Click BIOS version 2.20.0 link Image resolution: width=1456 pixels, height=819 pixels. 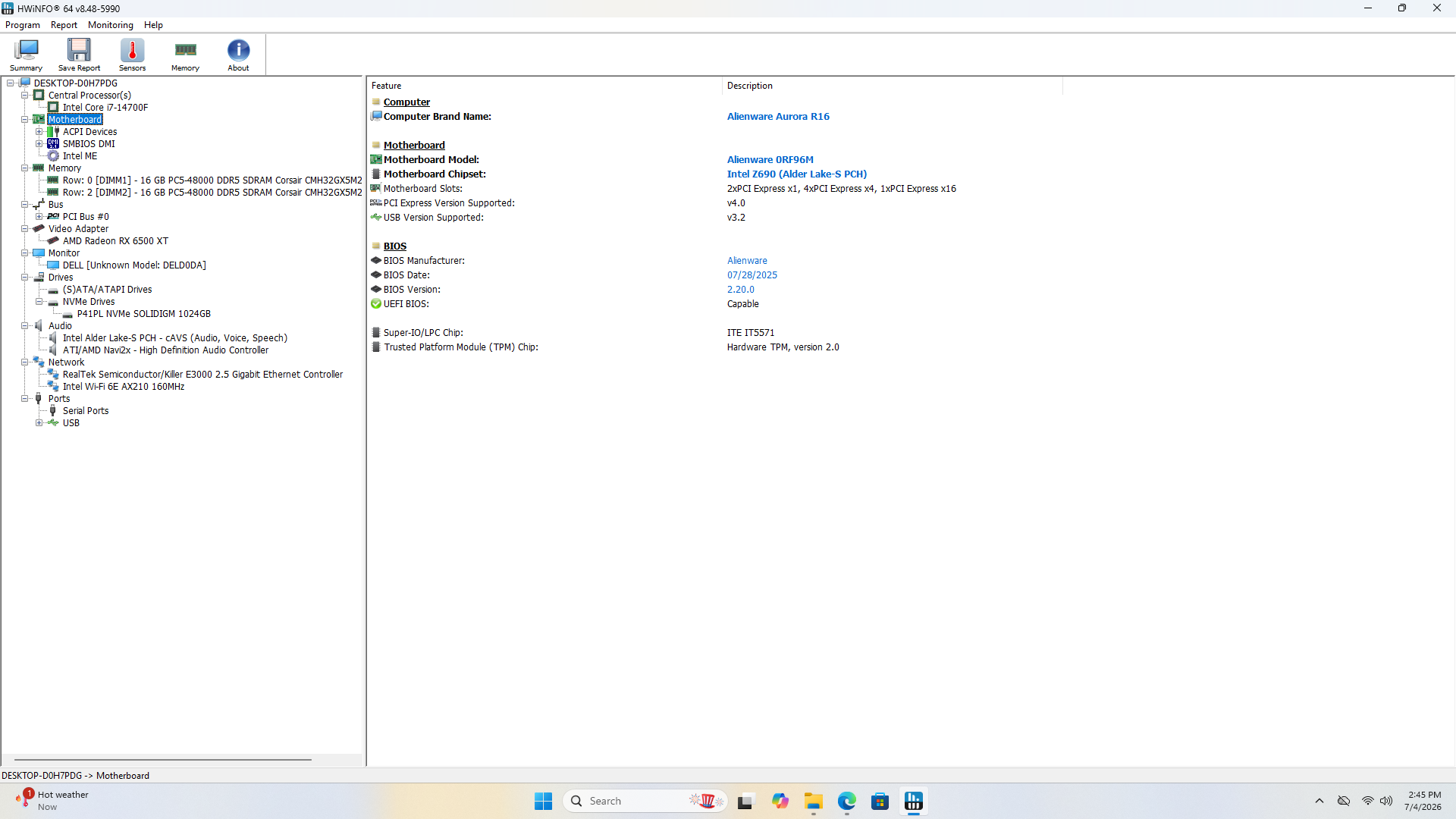pyautogui.click(x=741, y=289)
